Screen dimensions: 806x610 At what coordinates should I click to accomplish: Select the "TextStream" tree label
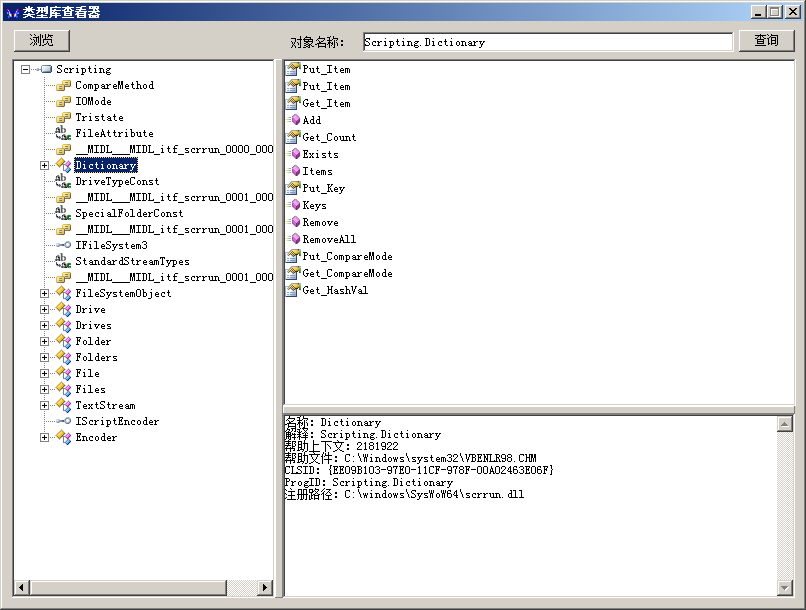[105, 405]
